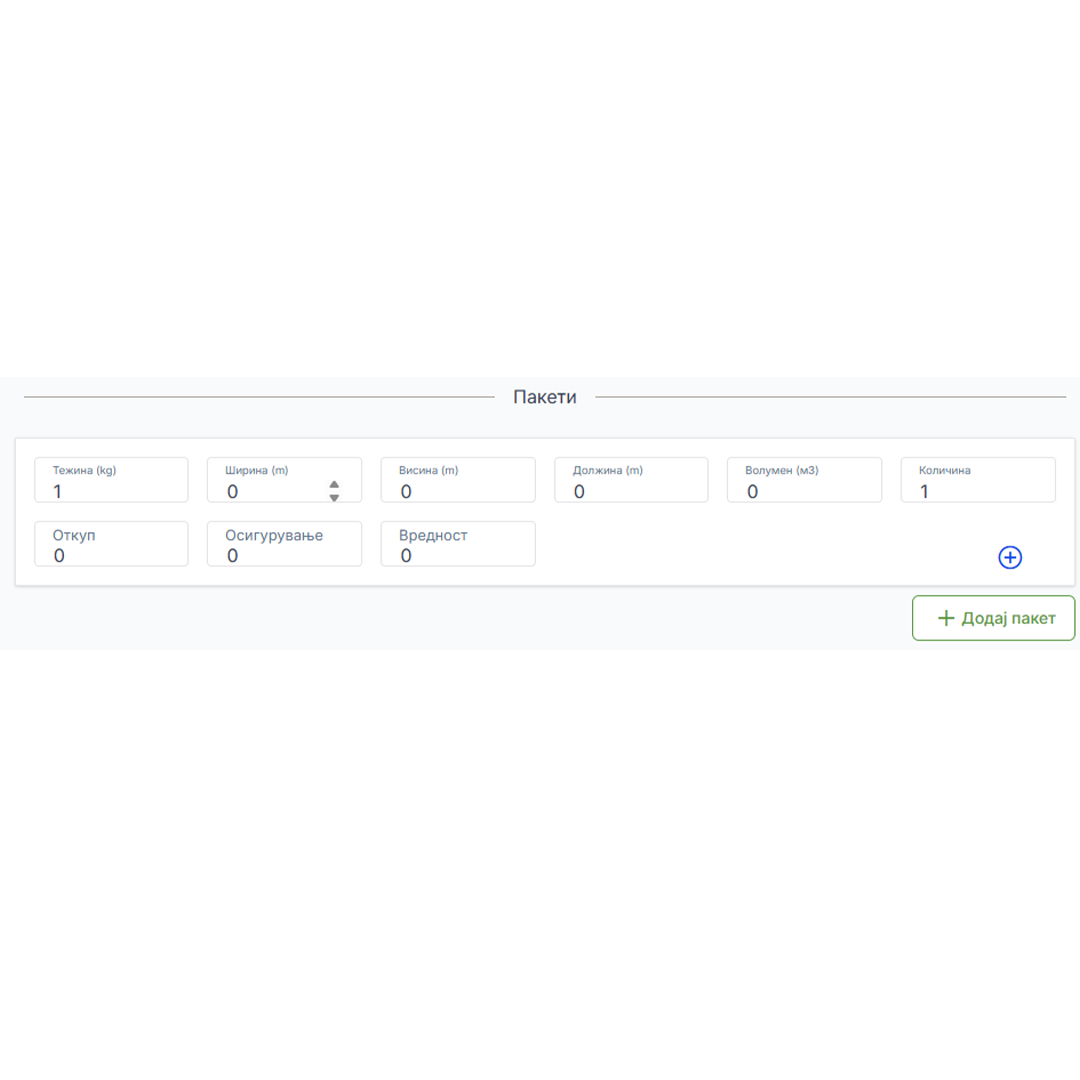Click the Пакети section heading
Screen dimensions: 1080x1080
545,397
